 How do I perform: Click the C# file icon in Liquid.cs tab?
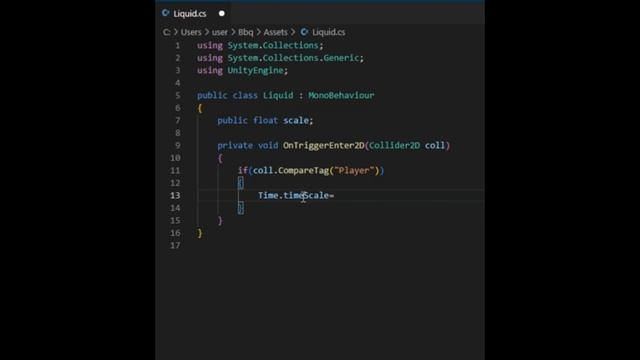tap(165, 13)
